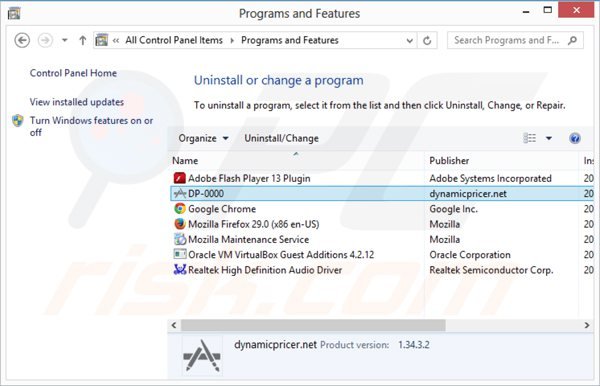Maximize the Programs and Features window
Image resolution: width=600 pixels, height=386 pixels.
tap(548, 11)
